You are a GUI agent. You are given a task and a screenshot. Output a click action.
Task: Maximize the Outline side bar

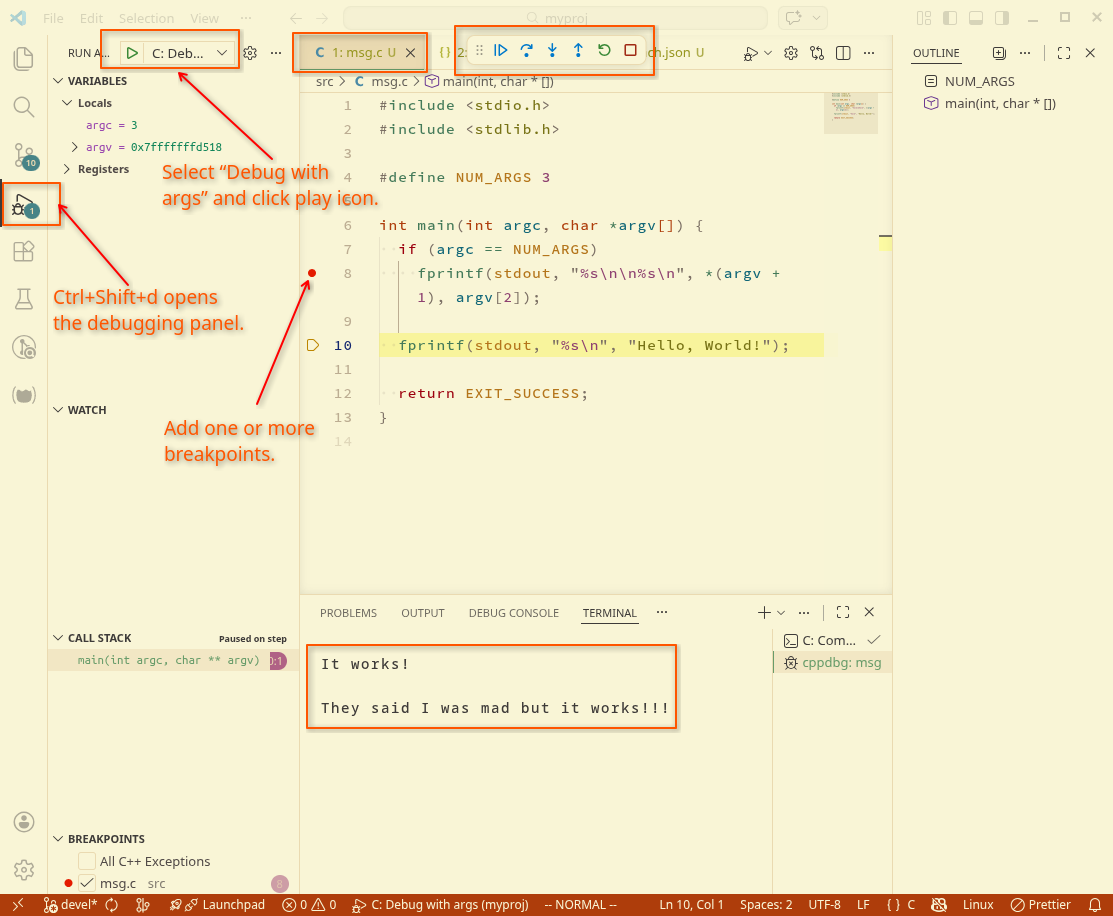(x=1063, y=53)
